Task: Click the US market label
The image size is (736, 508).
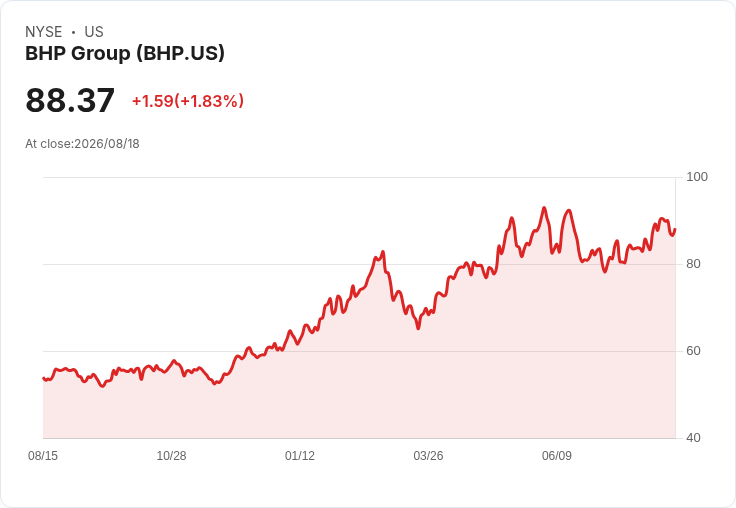Action: 94,32
